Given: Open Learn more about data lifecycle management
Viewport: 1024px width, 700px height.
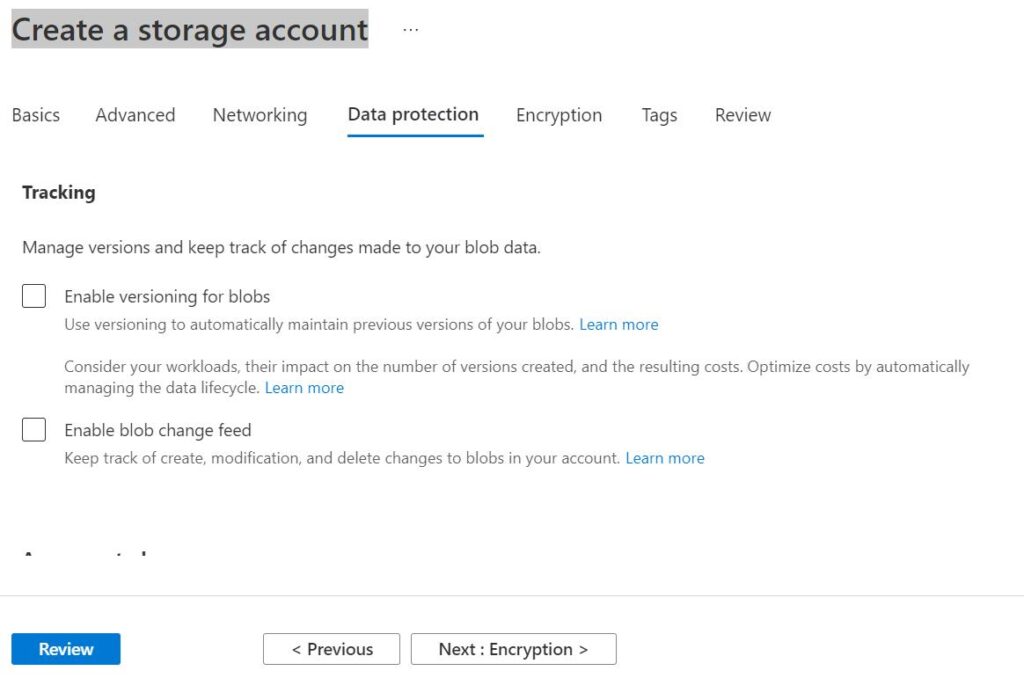Looking at the screenshot, I should (x=304, y=388).
